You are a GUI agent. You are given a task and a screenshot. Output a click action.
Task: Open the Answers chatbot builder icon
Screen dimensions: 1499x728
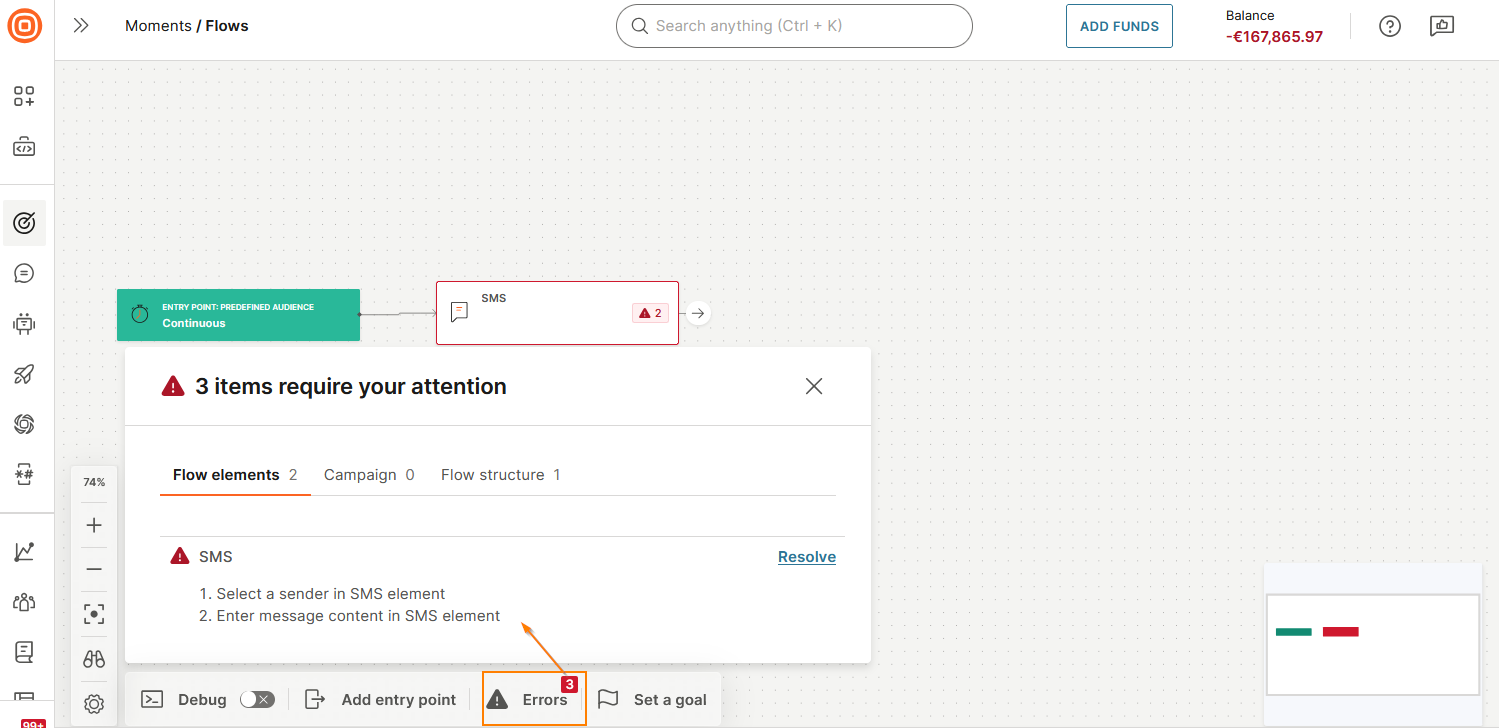coord(24,323)
